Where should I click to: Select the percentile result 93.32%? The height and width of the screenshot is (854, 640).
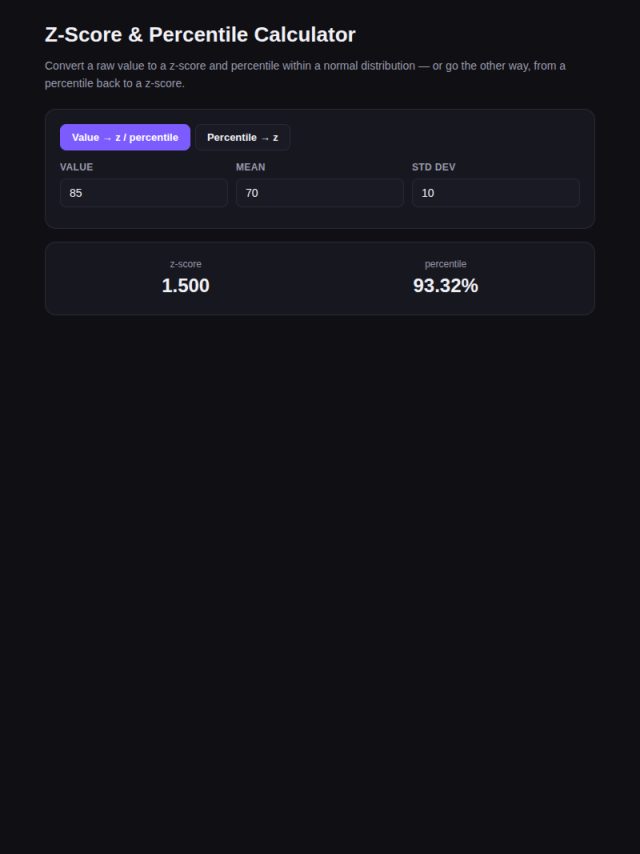(446, 285)
